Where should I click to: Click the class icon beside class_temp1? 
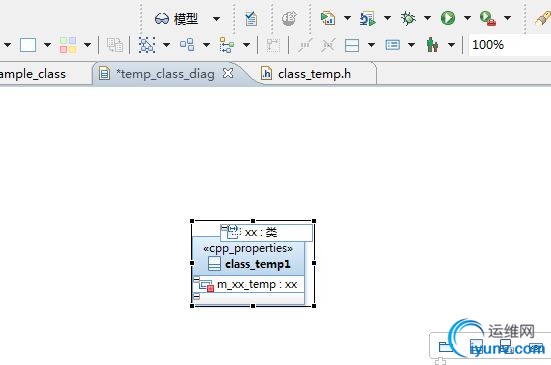tap(214, 263)
